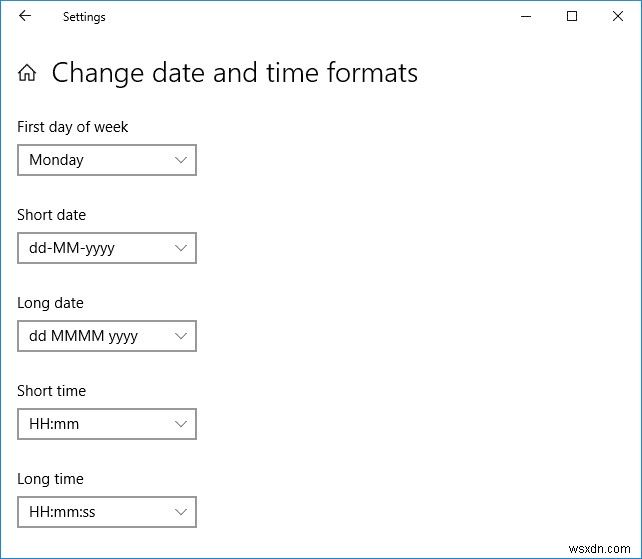Go back using the arrow icon

point(25,16)
